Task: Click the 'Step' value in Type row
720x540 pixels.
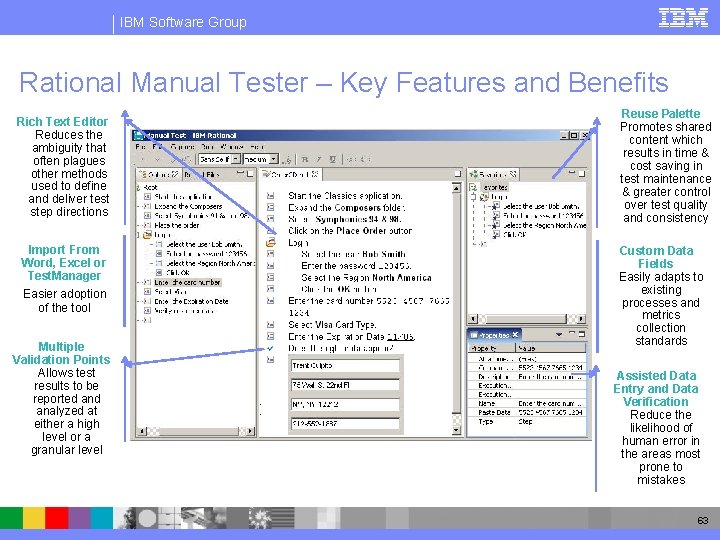Action: (525, 422)
